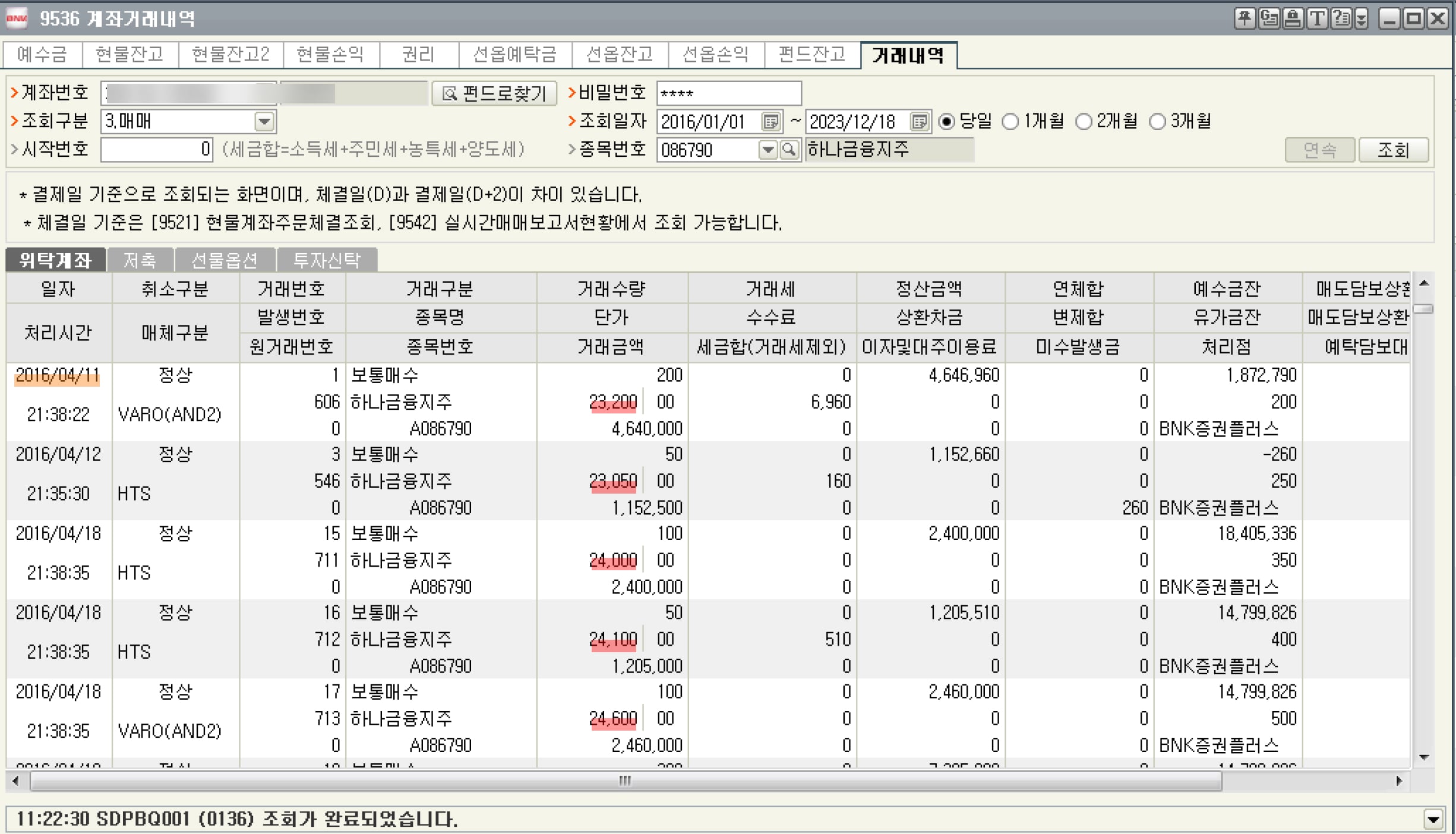Open help via the question-mark document icon
The image size is (1456, 834).
[x=1341, y=18]
